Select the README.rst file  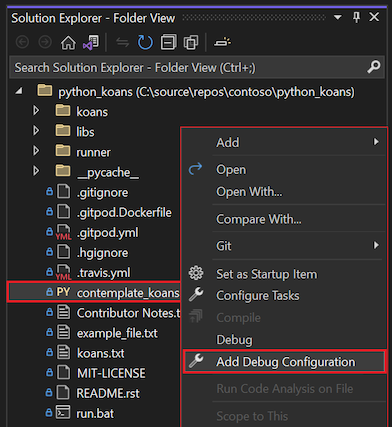pos(108,393)
